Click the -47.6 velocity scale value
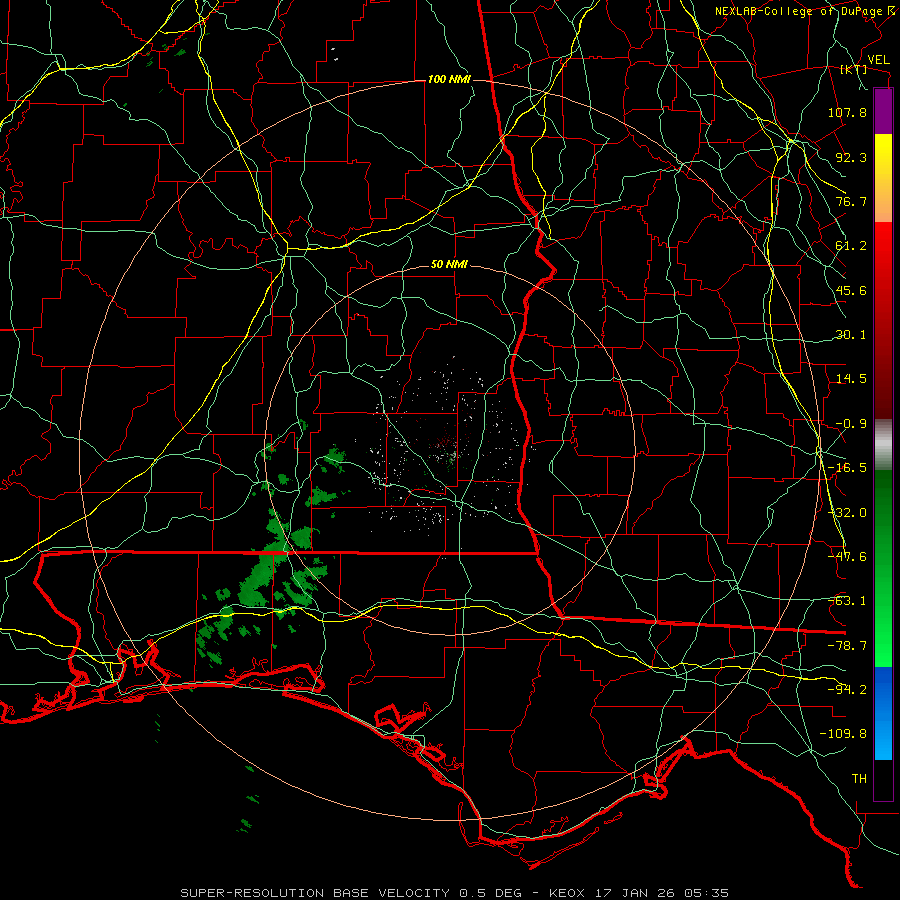Viewport: 900px width, 900px height. [x=847, y=557]
